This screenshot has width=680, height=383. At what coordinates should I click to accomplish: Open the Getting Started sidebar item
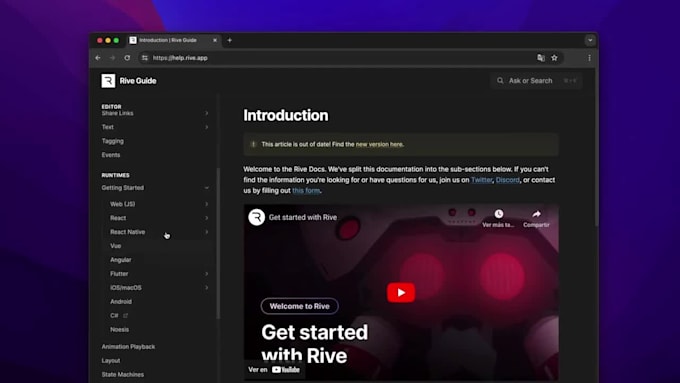click(x=123, y=188)
